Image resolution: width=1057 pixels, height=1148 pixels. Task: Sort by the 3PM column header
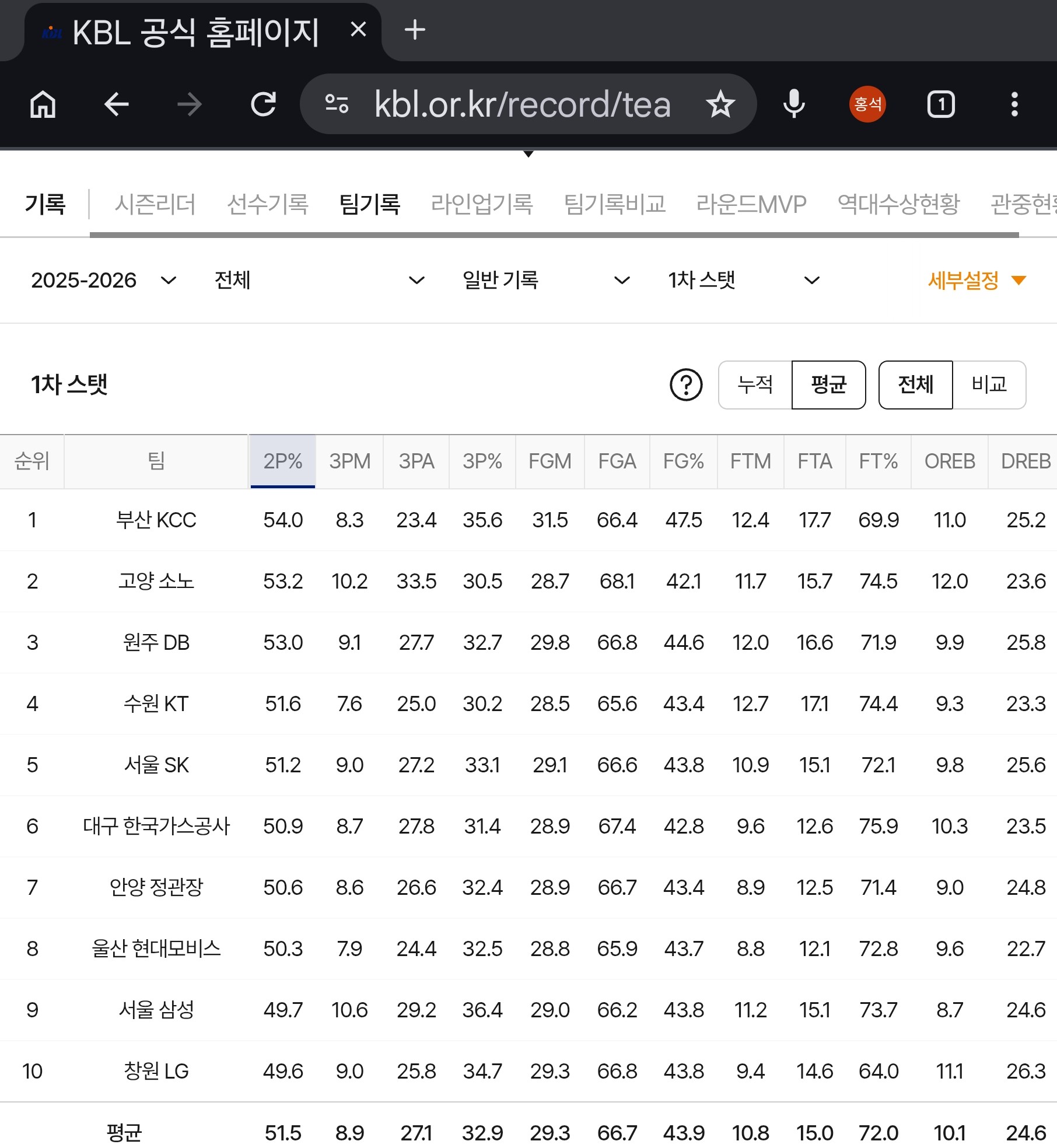coord(349,461)
